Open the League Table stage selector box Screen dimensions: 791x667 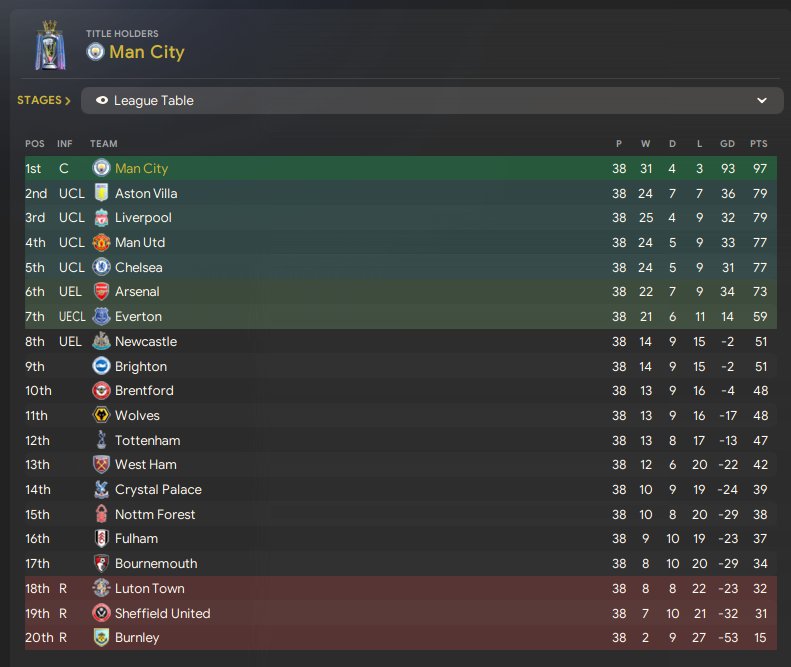tap(432, 100)
